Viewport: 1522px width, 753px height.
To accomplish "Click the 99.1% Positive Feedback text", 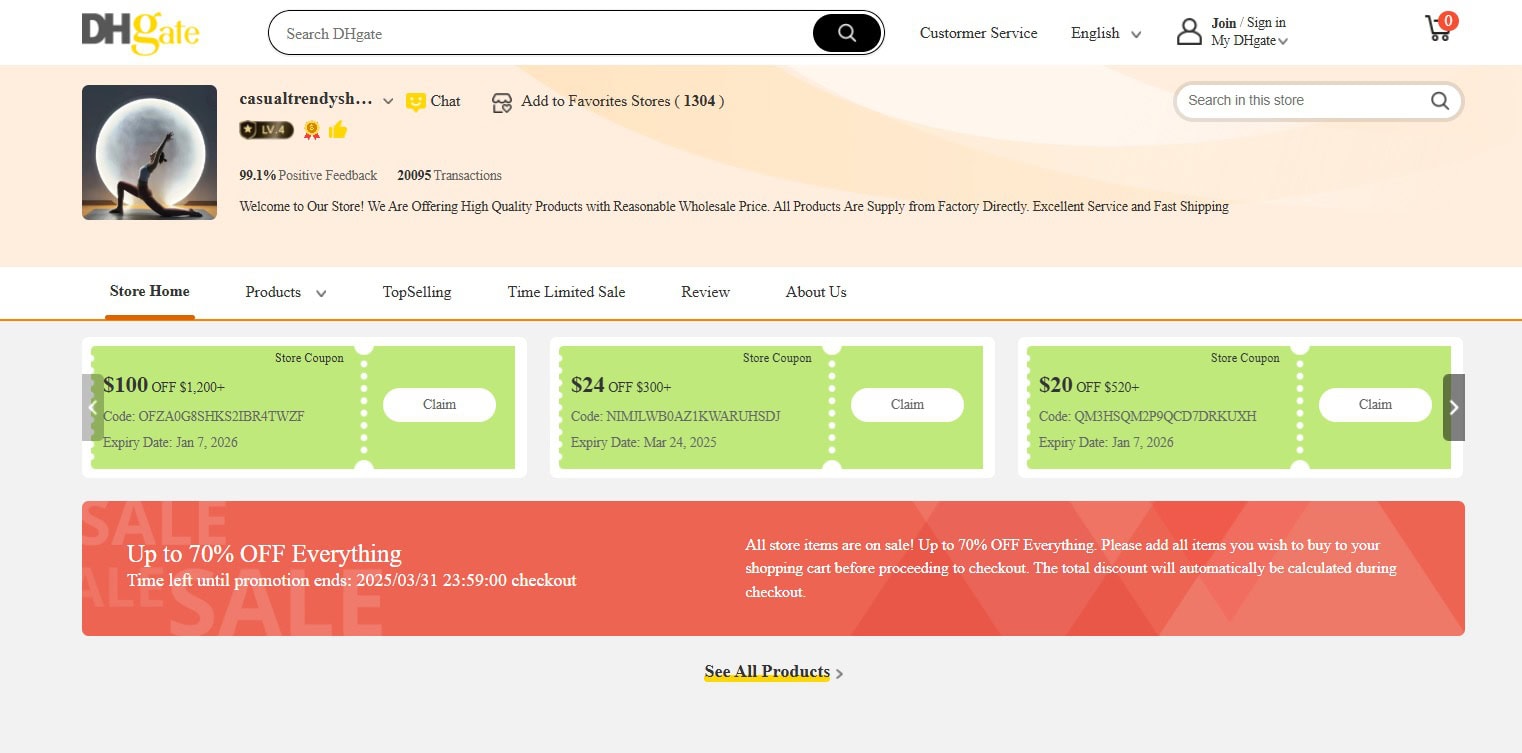I will (308, 175).
